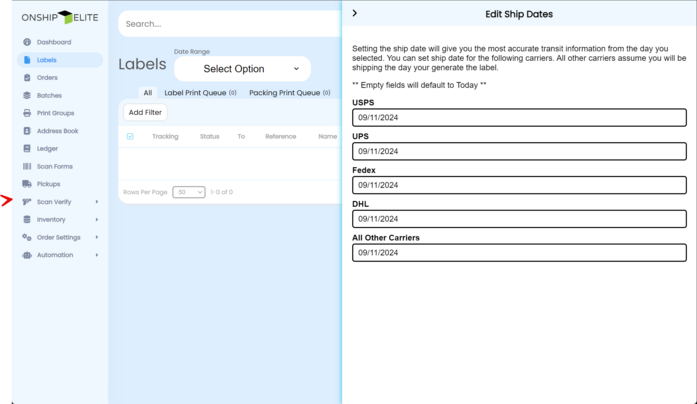
Task: Collapse the Edit Ship Dates panel chevron
Action: [355, 14]
